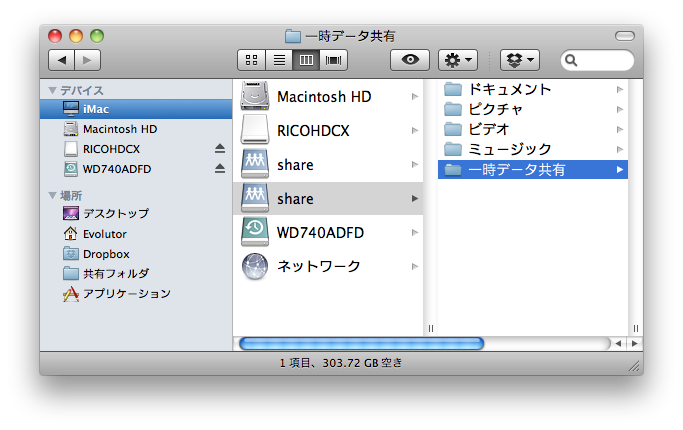Click the アプリケーション icon in the sidebar
The image size is (683, 430).
click(x=71, y=294)
